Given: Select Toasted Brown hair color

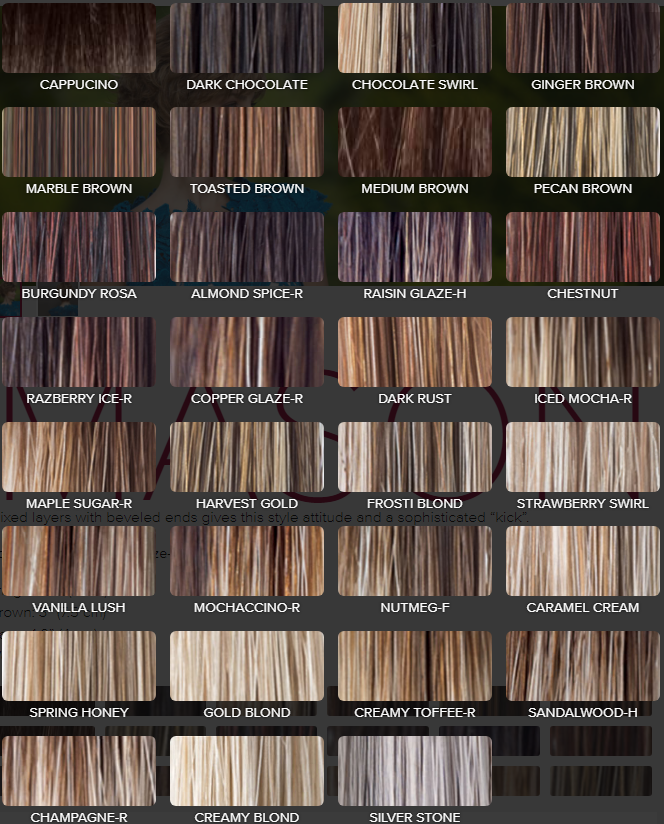Looking at the screenshot, I should coord(247,142).
